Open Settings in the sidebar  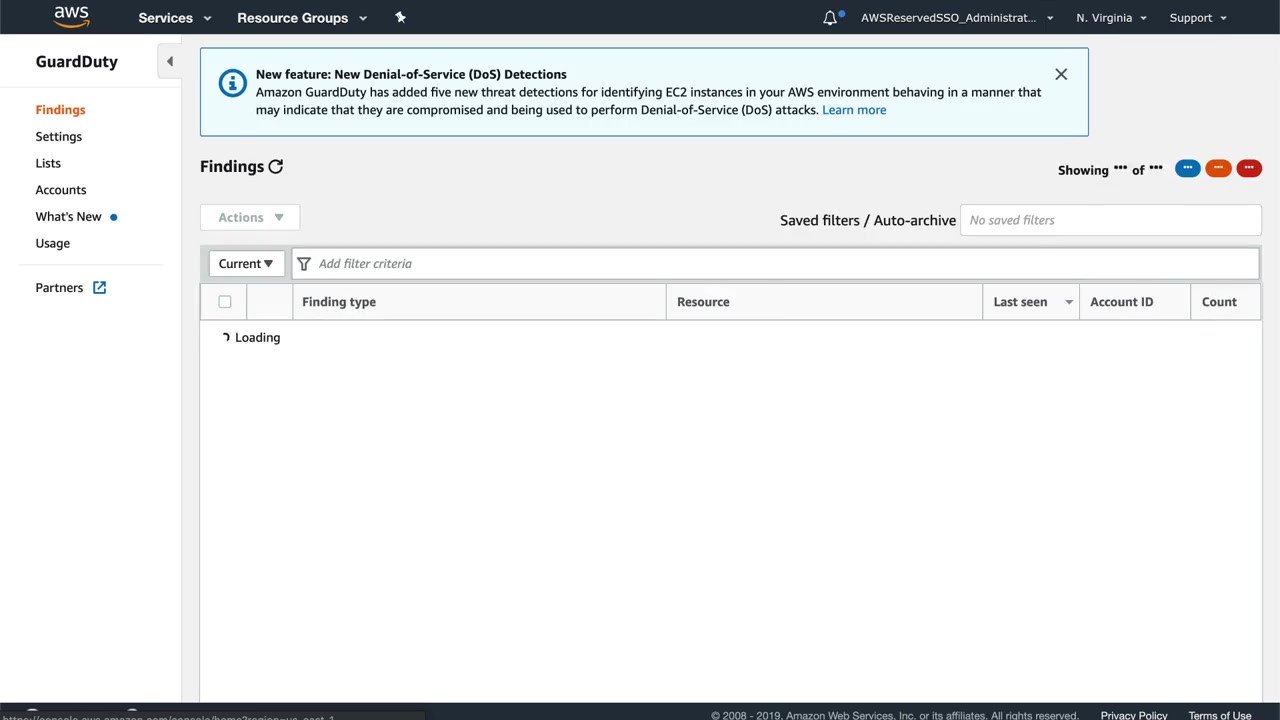(x=59, y=137)
